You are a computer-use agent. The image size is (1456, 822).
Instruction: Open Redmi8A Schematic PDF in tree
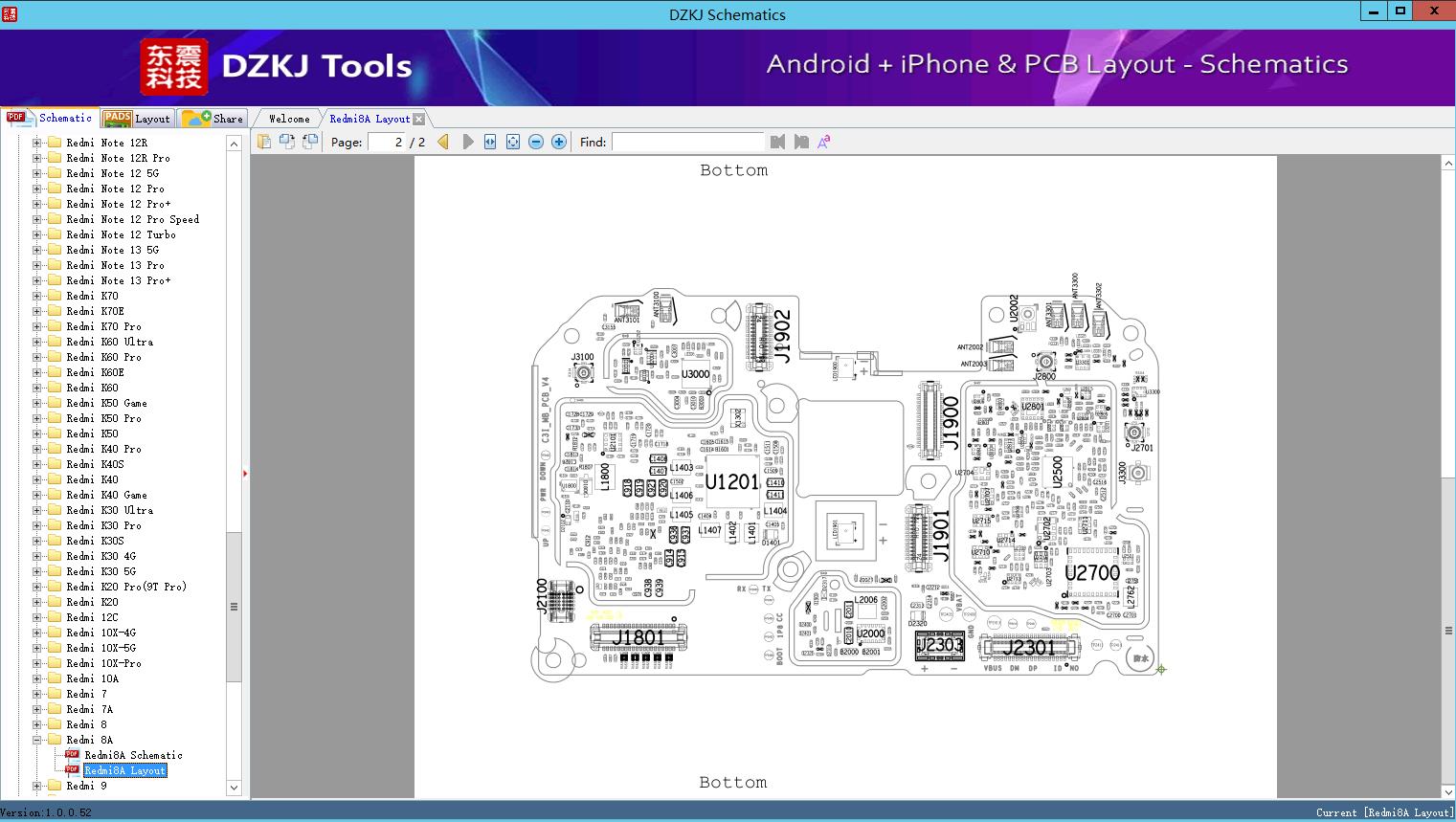coord(133,755)
